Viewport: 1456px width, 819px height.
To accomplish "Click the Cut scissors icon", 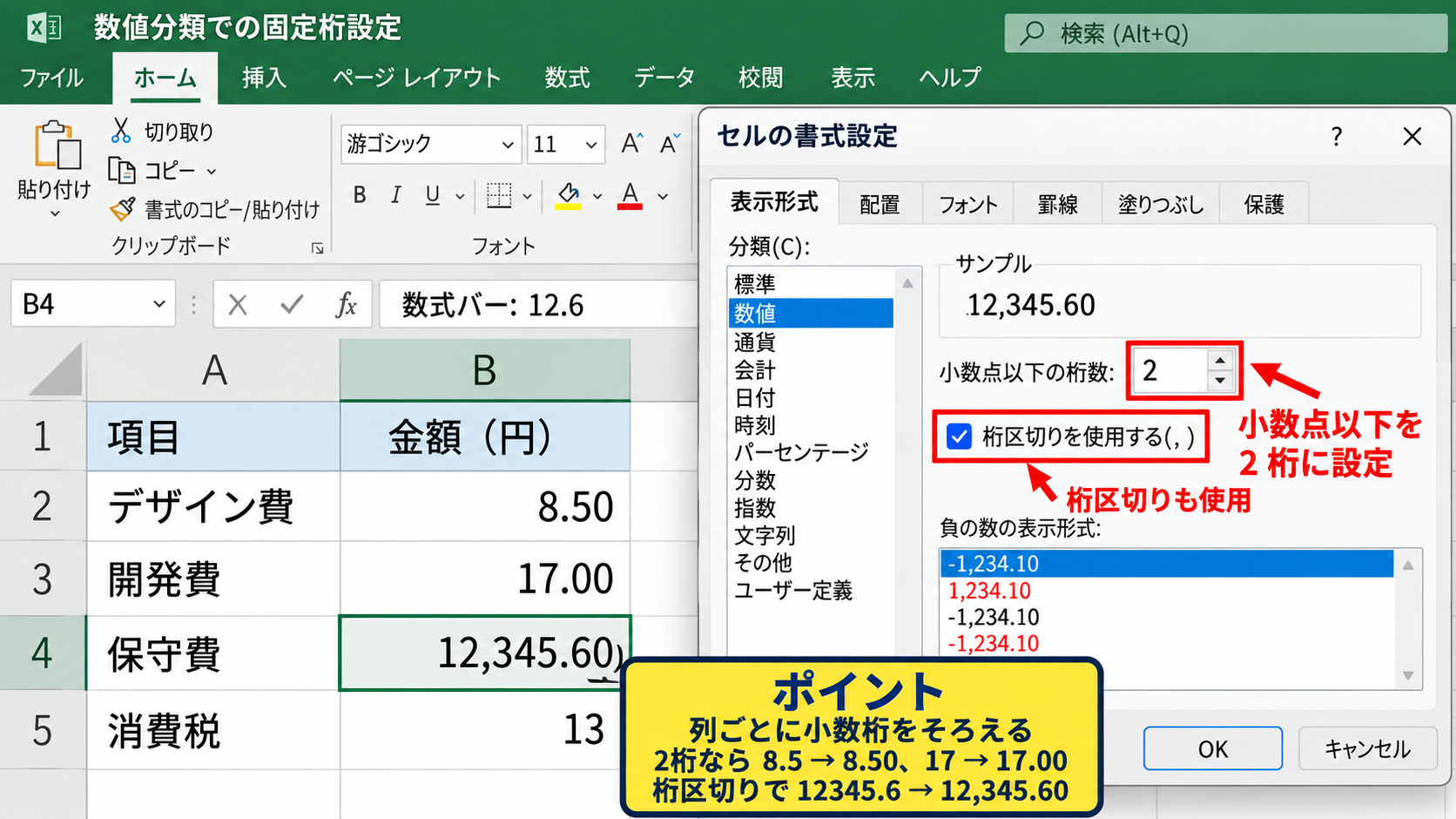I will (x=121, y=131).
